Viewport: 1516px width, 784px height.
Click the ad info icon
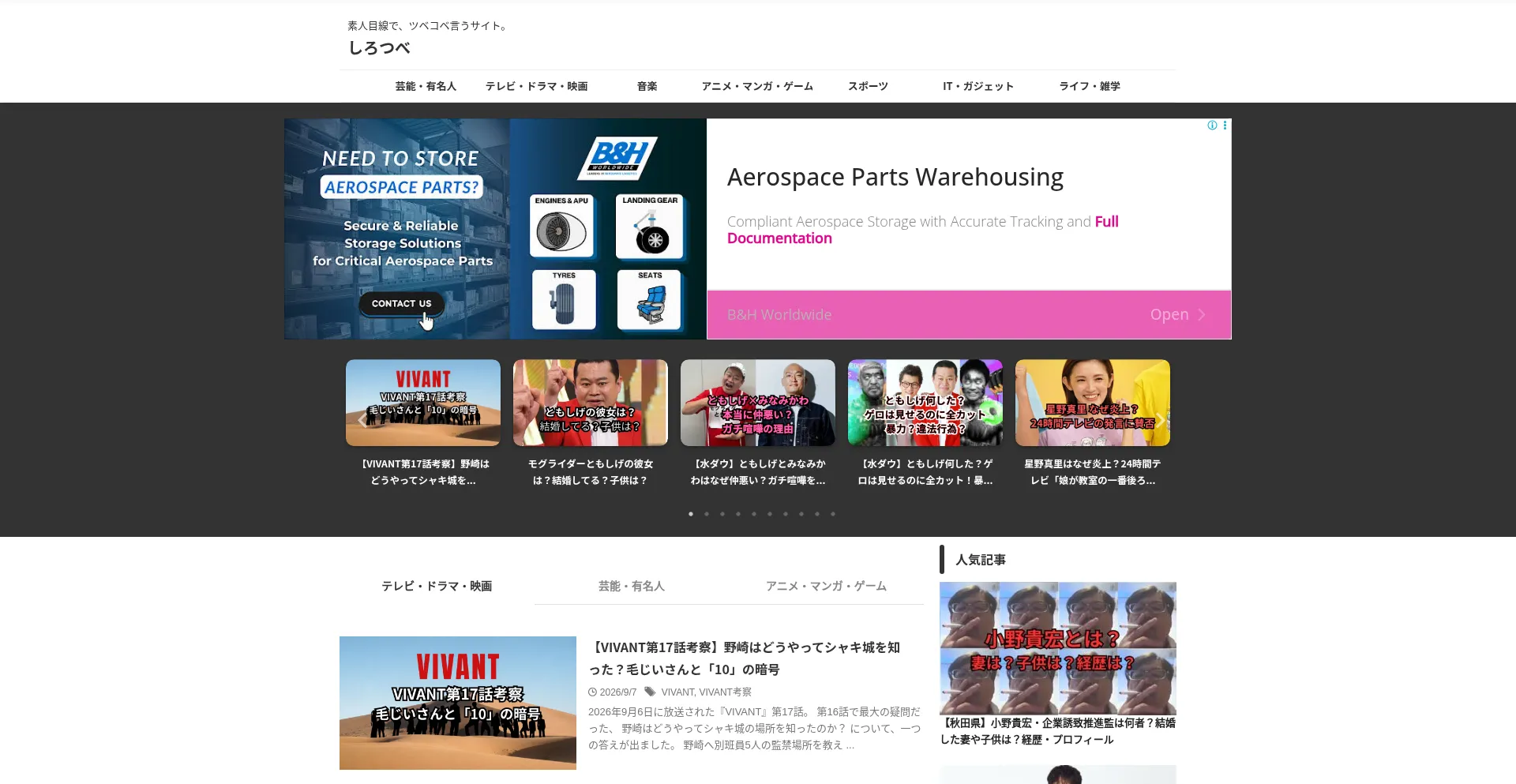[x=1212, y=125]
